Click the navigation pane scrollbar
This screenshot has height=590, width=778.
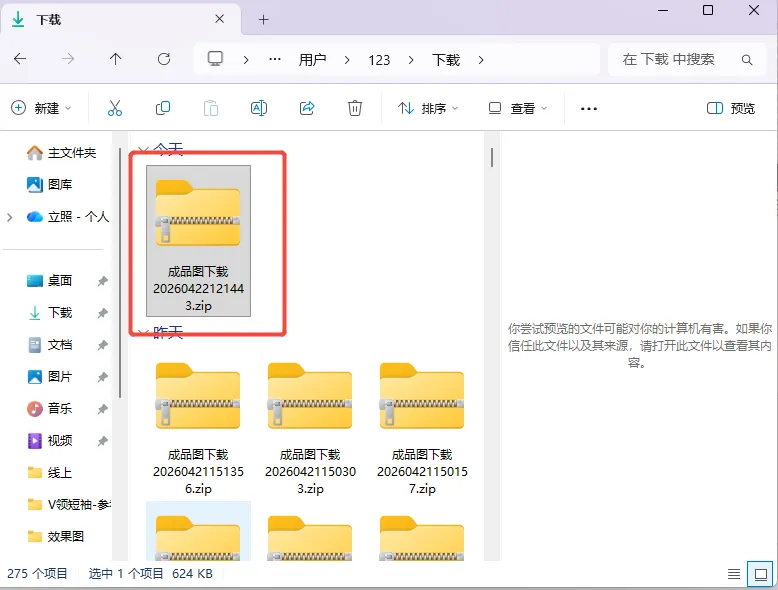point(120,272)
